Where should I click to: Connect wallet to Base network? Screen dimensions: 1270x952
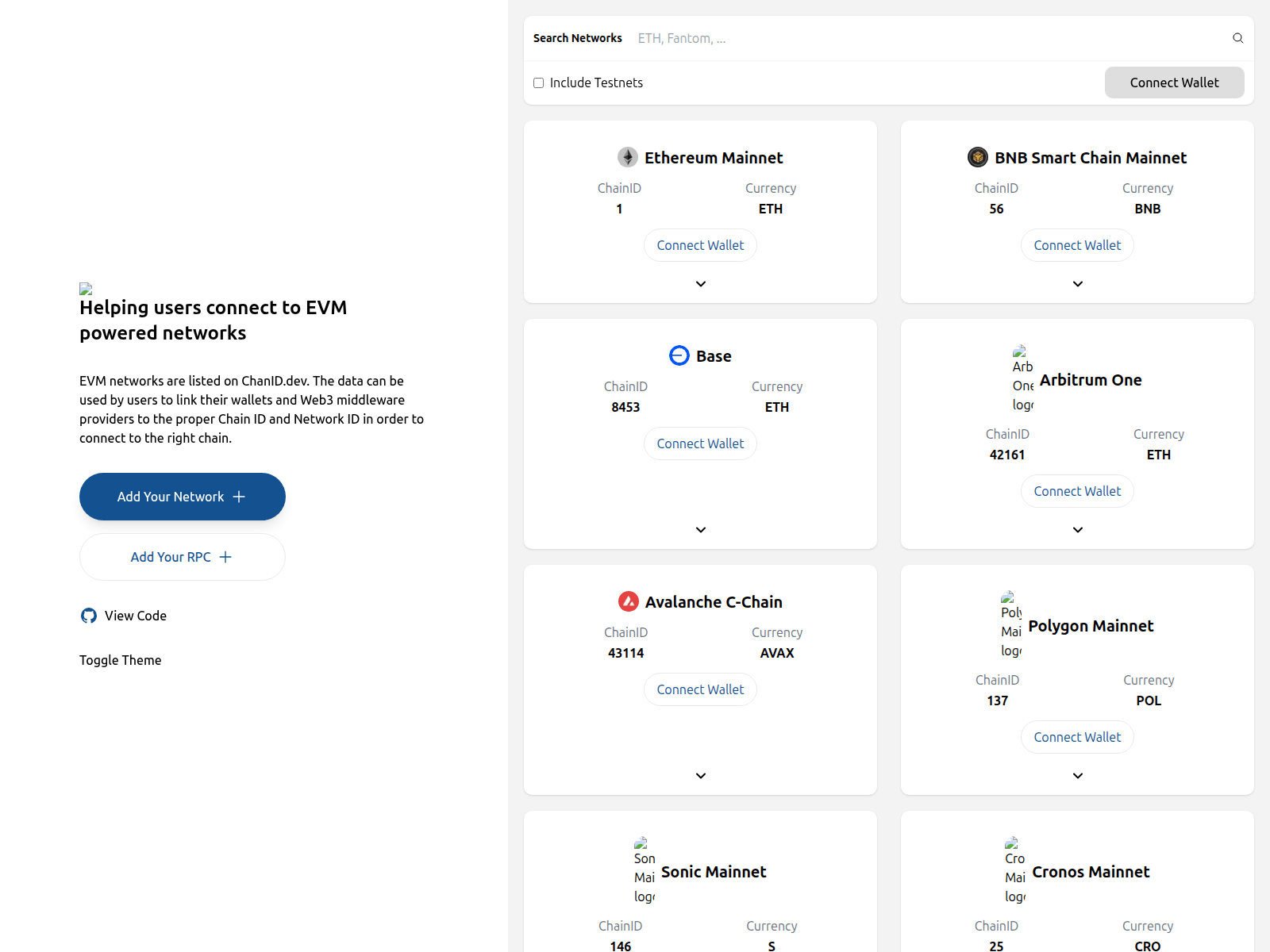tap(701, 443)
